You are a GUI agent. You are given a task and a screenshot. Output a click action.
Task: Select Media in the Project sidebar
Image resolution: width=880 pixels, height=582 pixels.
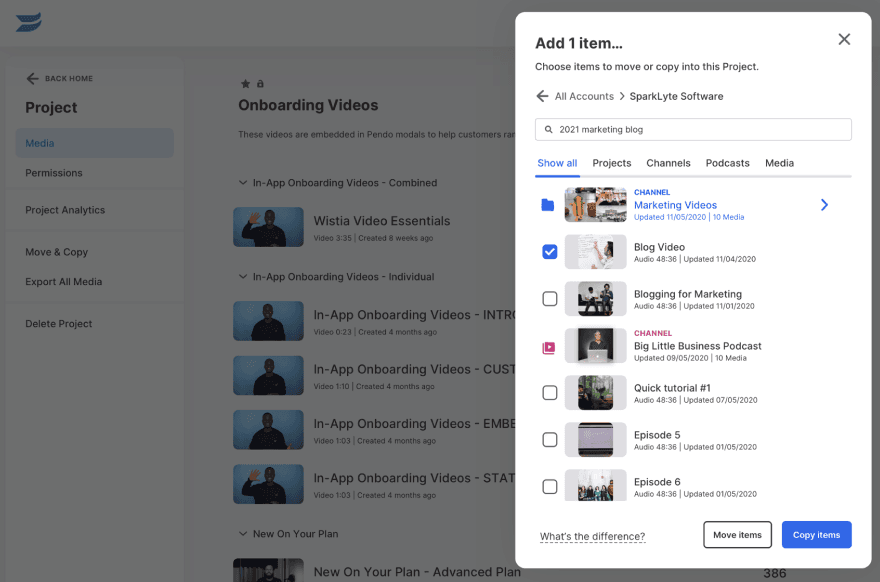click(x=94, y=143)
